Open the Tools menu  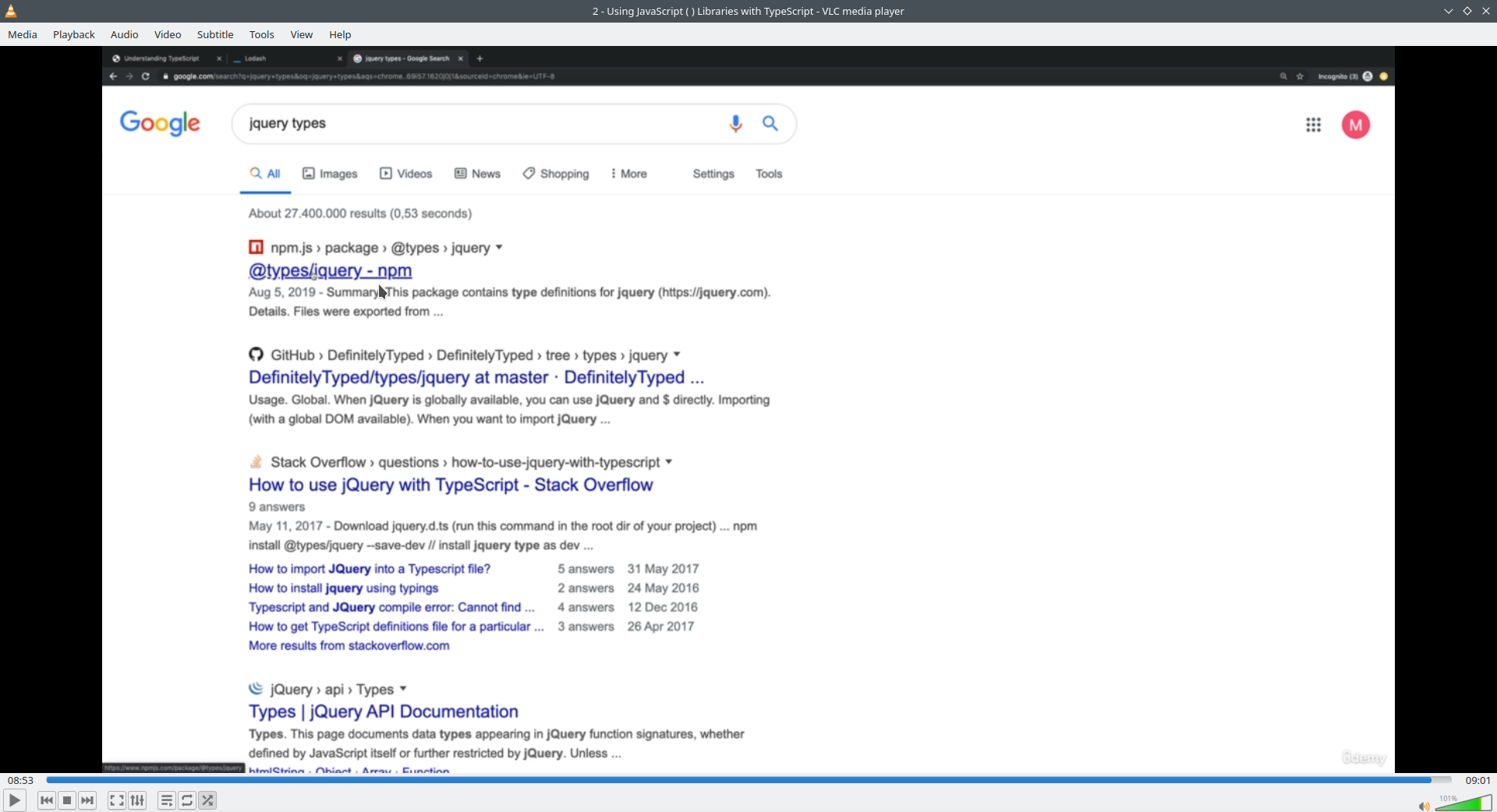pos(262,34)
